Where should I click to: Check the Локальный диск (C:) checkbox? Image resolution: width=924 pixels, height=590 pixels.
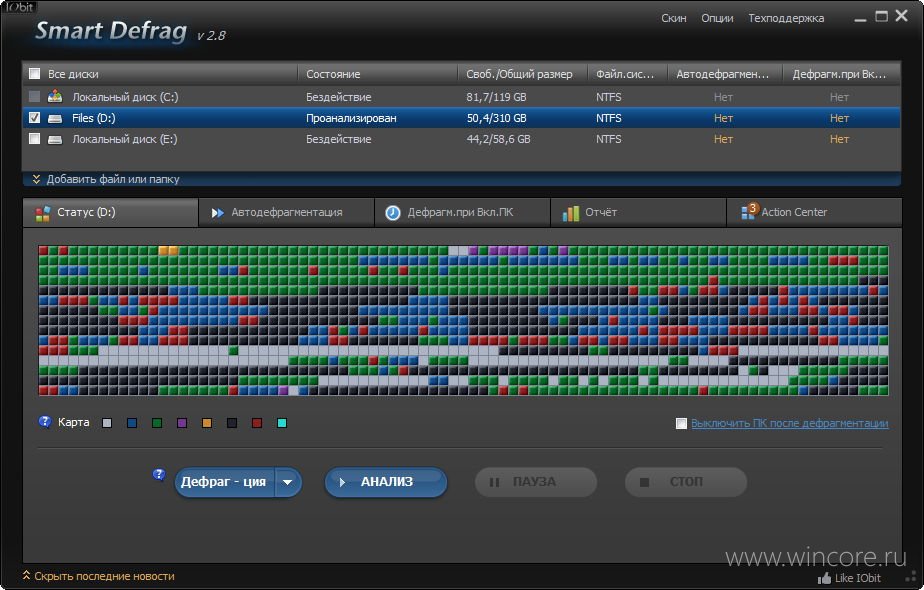click(x=35, y=96)
